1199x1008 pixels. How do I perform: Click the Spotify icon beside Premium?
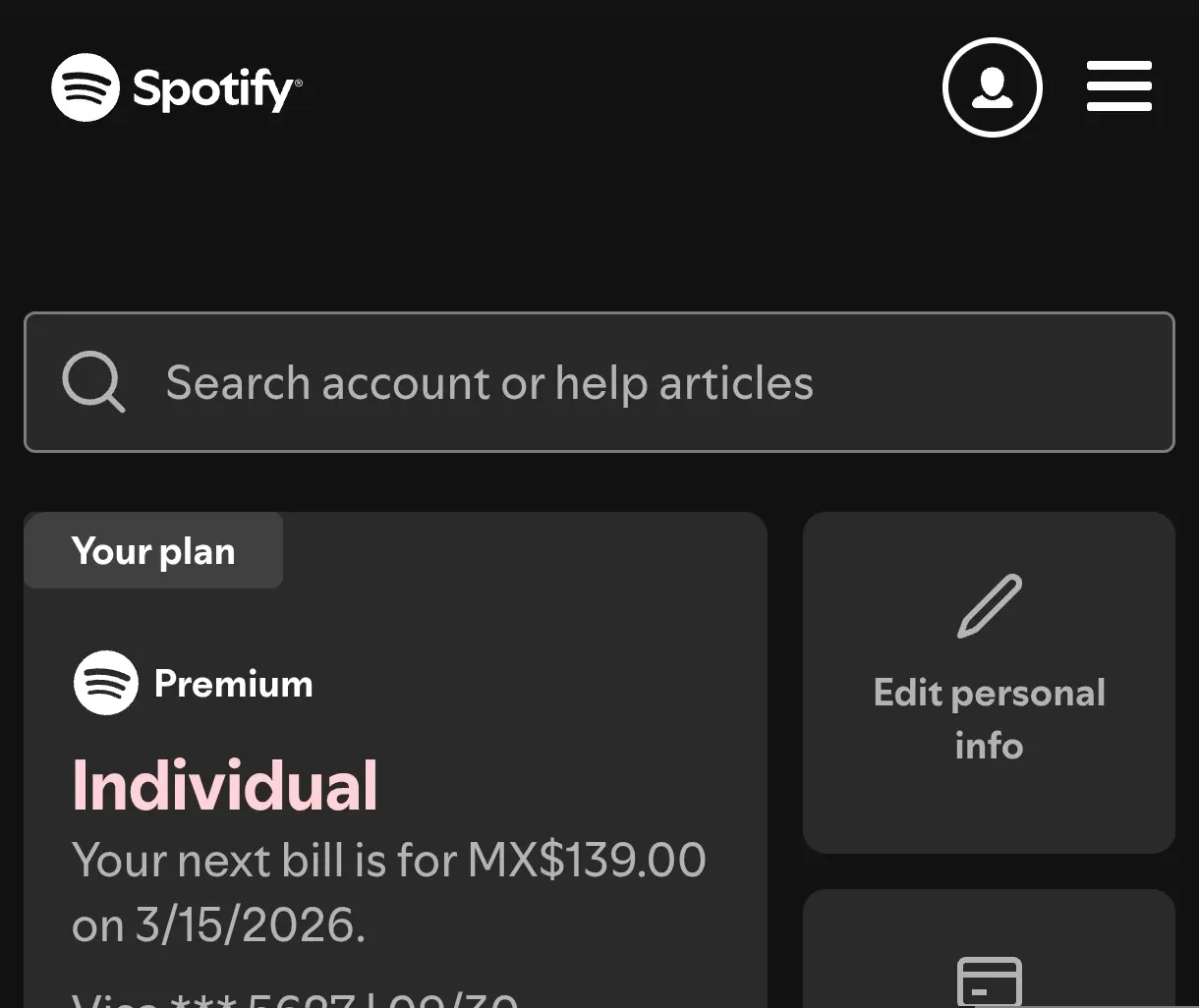(x=106, y=683)
